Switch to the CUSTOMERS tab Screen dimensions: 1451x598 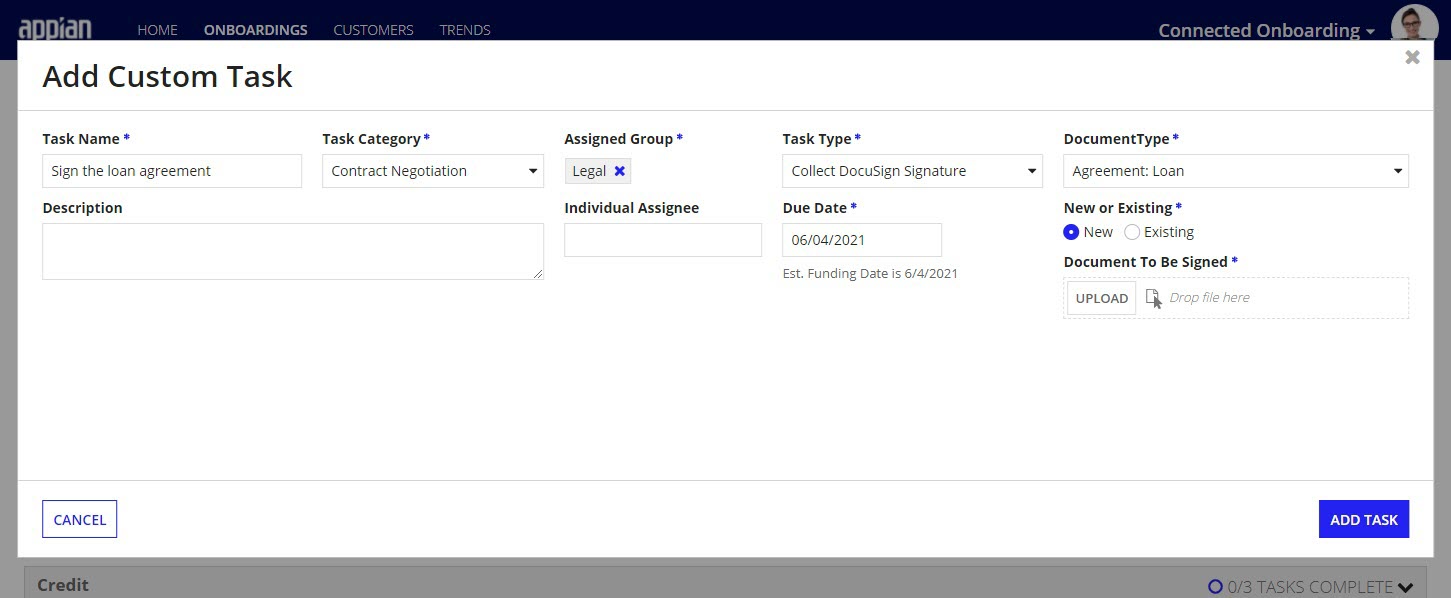372,29
